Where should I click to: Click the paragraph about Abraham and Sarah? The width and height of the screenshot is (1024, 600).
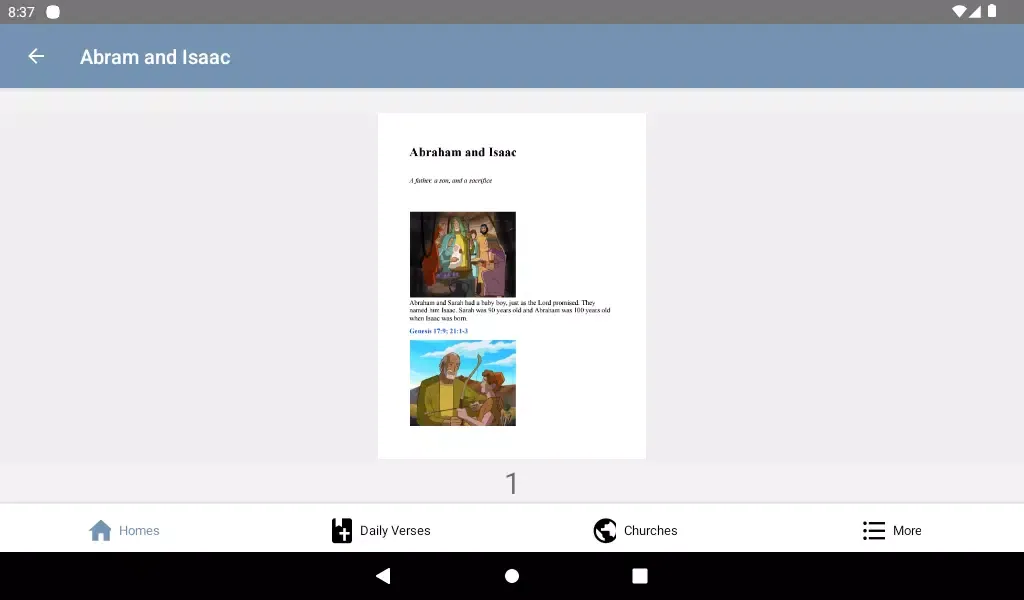coord(510,311)
